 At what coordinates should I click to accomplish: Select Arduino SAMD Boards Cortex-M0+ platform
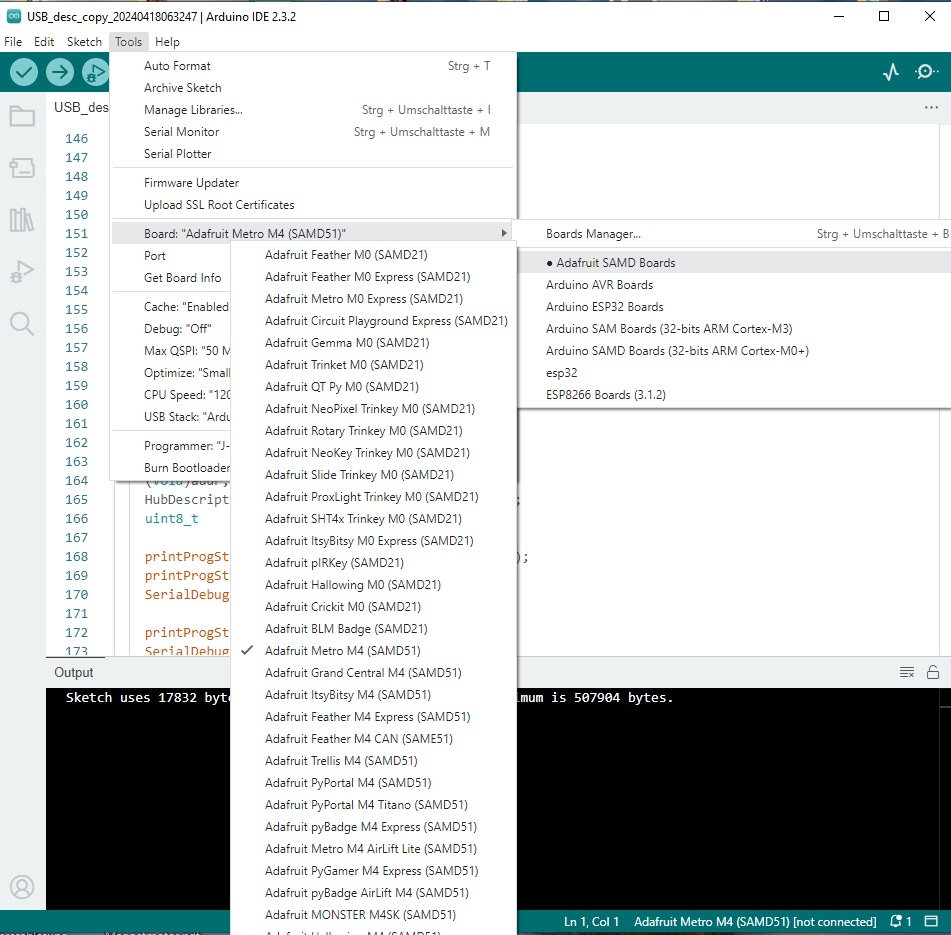pos(735,350)
